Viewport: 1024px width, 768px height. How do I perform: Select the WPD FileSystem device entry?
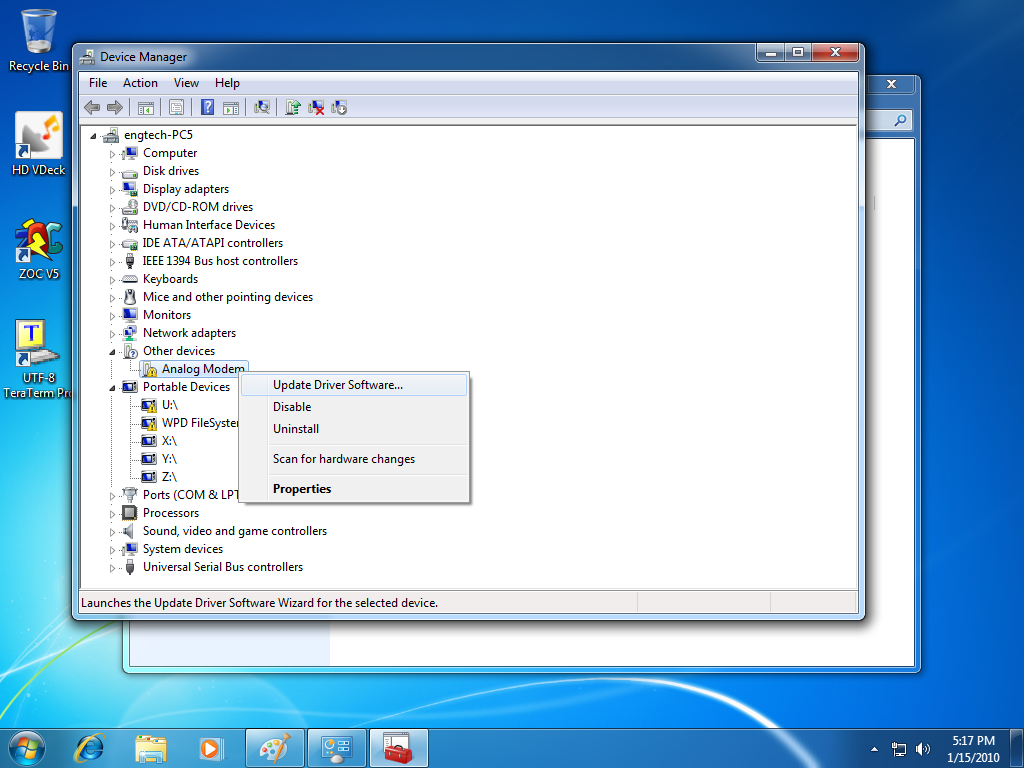[200, 423]
